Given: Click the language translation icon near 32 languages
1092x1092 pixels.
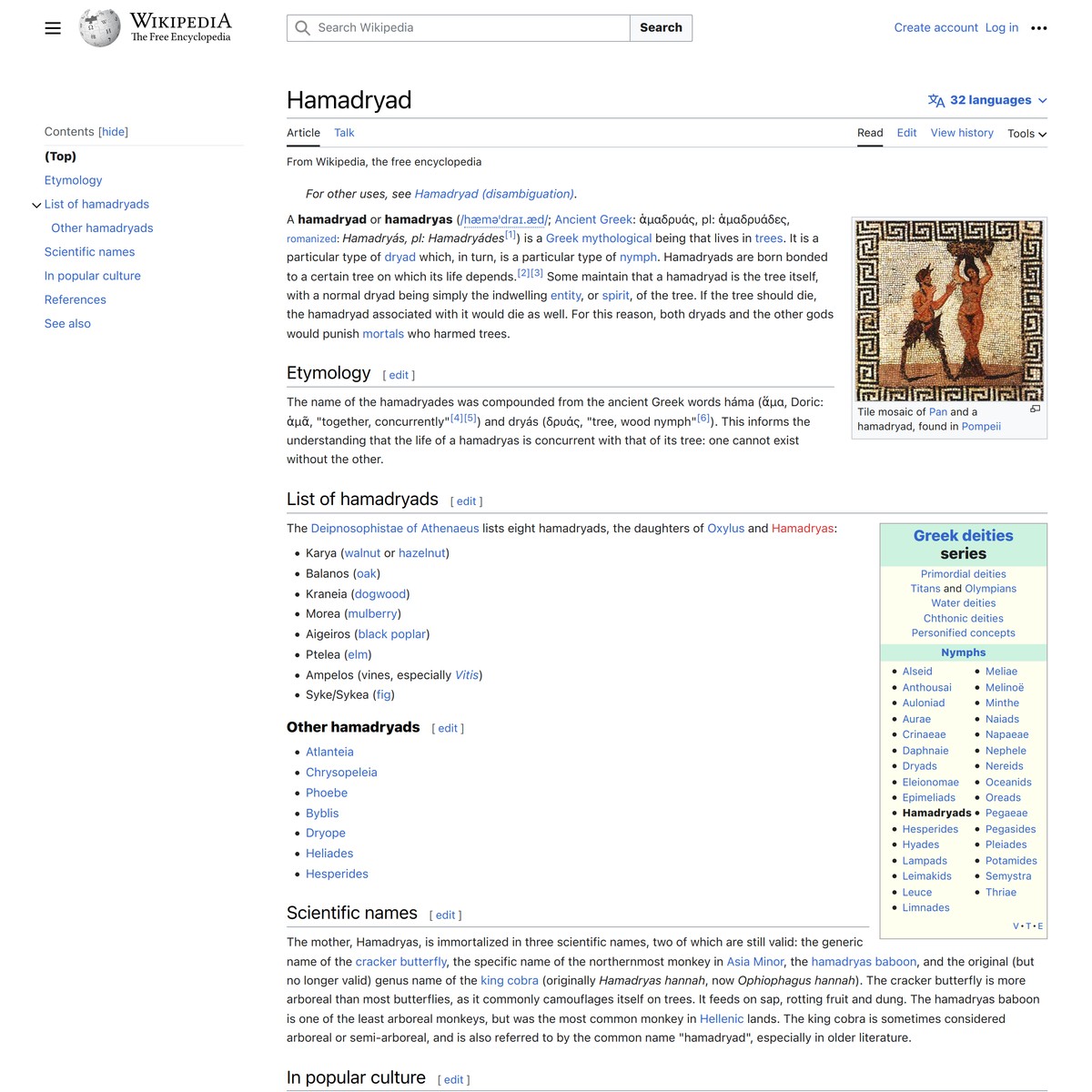Looking at the screenshot, I should pos(936,100).
